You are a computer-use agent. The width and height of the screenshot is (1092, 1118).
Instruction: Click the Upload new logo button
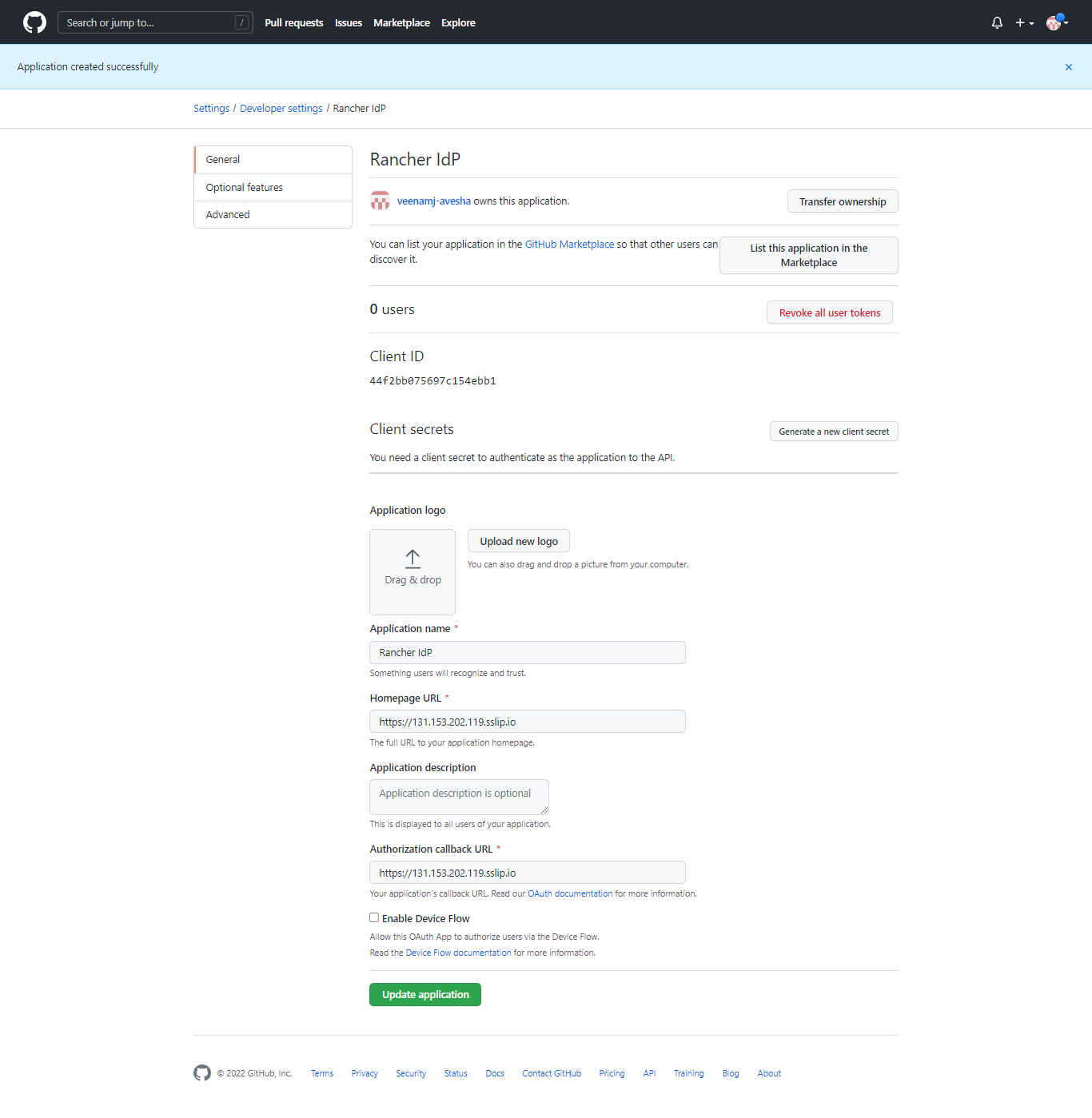click(519, 541)
